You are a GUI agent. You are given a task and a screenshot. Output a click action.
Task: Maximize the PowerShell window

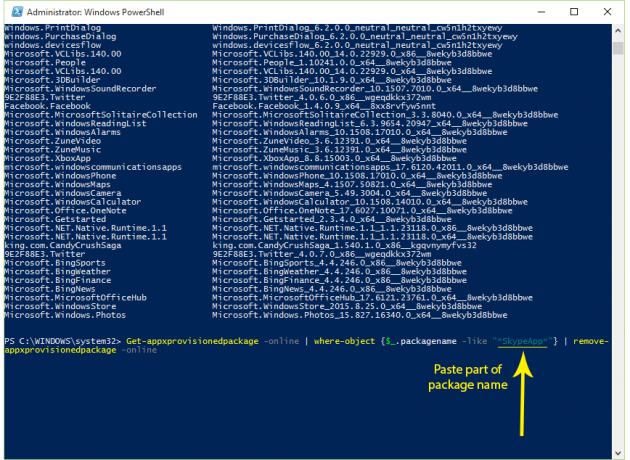click(x=572, y=11)
